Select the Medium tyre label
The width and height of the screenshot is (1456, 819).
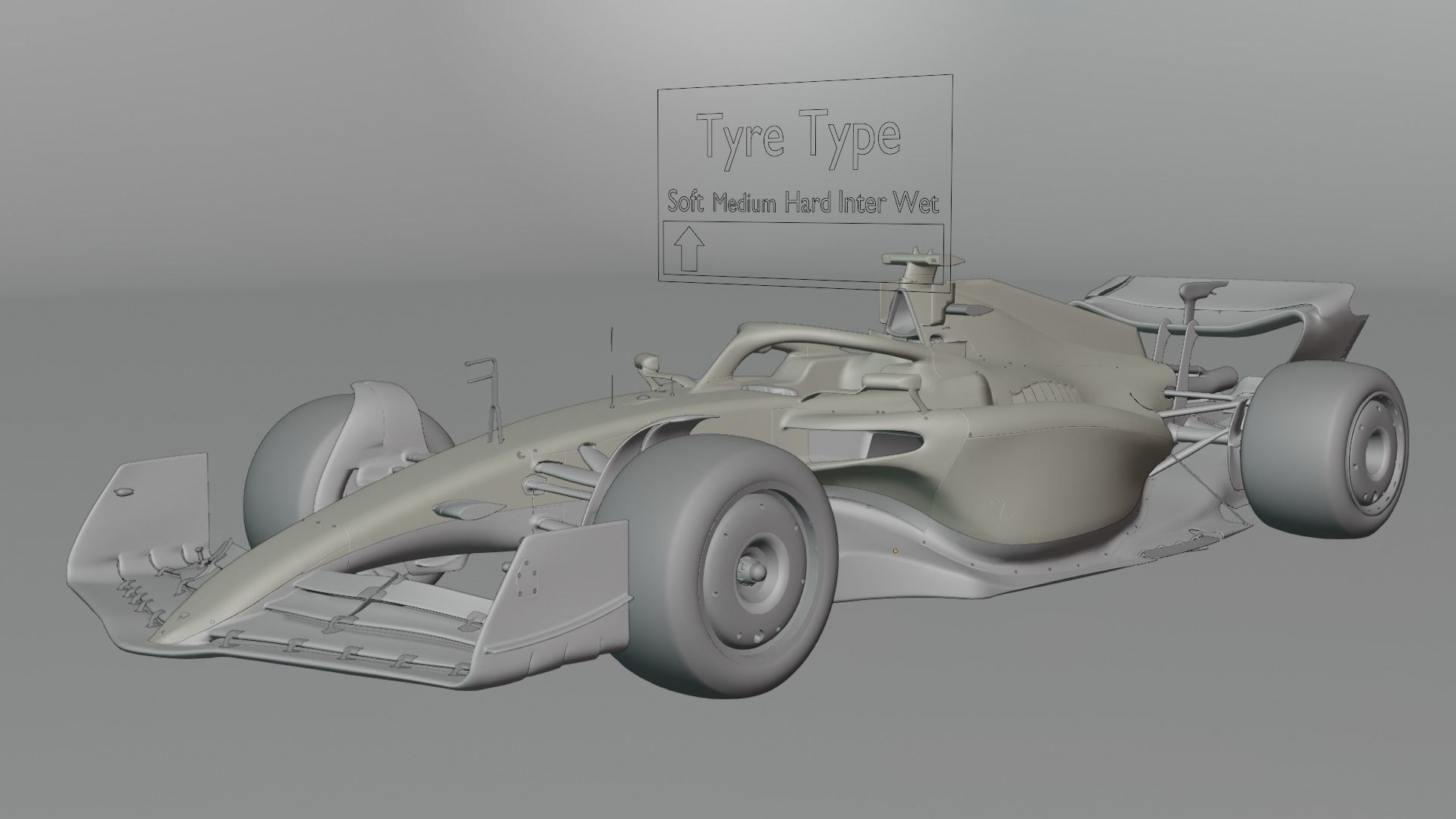tap(745, 202)
